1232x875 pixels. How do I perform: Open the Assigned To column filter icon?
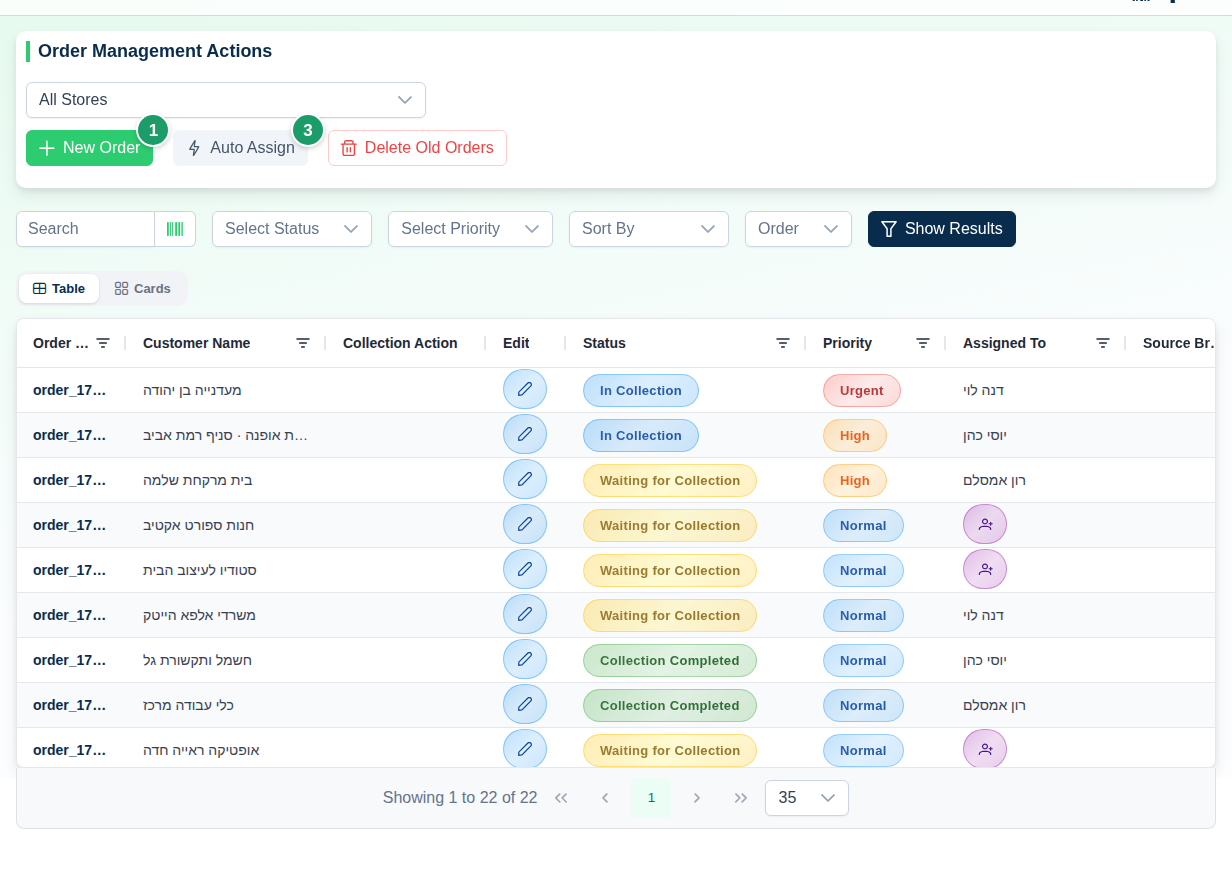tap(1103, 343)
